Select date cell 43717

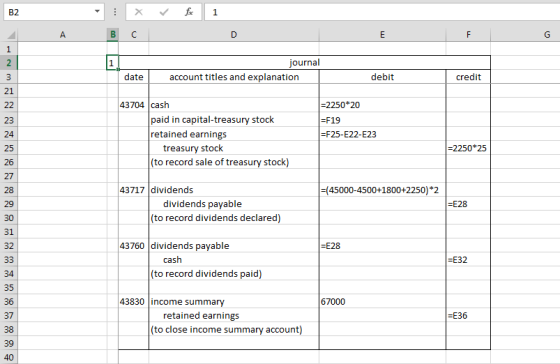click(x=134, y=190)
